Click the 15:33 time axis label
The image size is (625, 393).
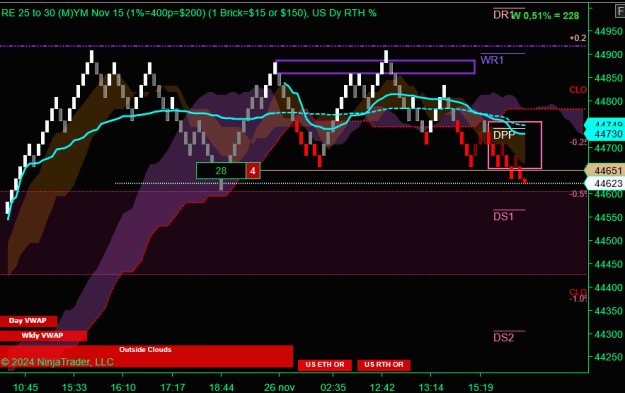75,387
